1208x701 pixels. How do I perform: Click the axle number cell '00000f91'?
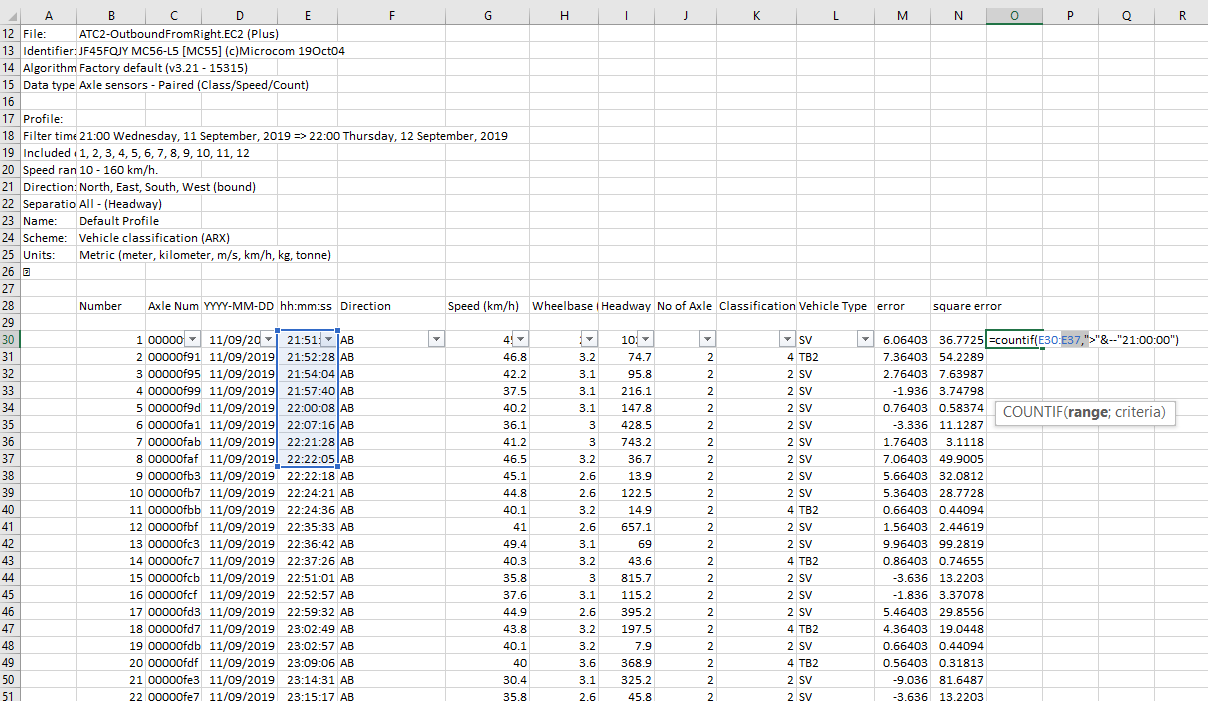(x=174, y=357)
